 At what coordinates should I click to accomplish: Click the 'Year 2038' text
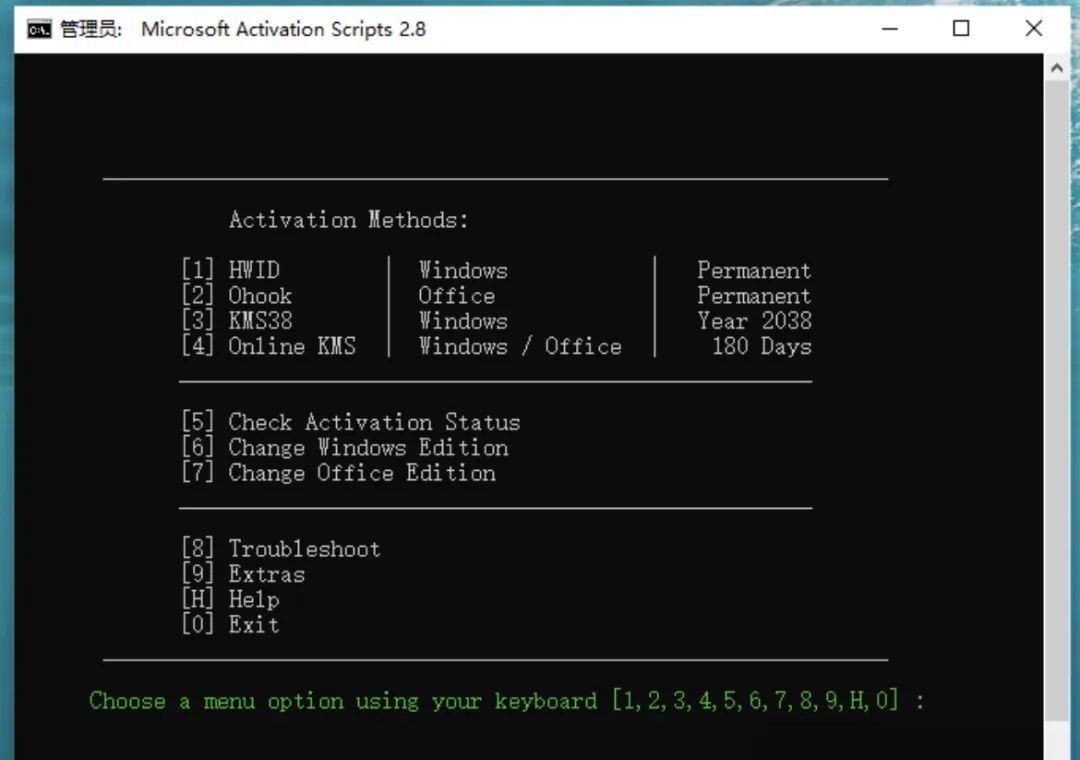(754, 321)
